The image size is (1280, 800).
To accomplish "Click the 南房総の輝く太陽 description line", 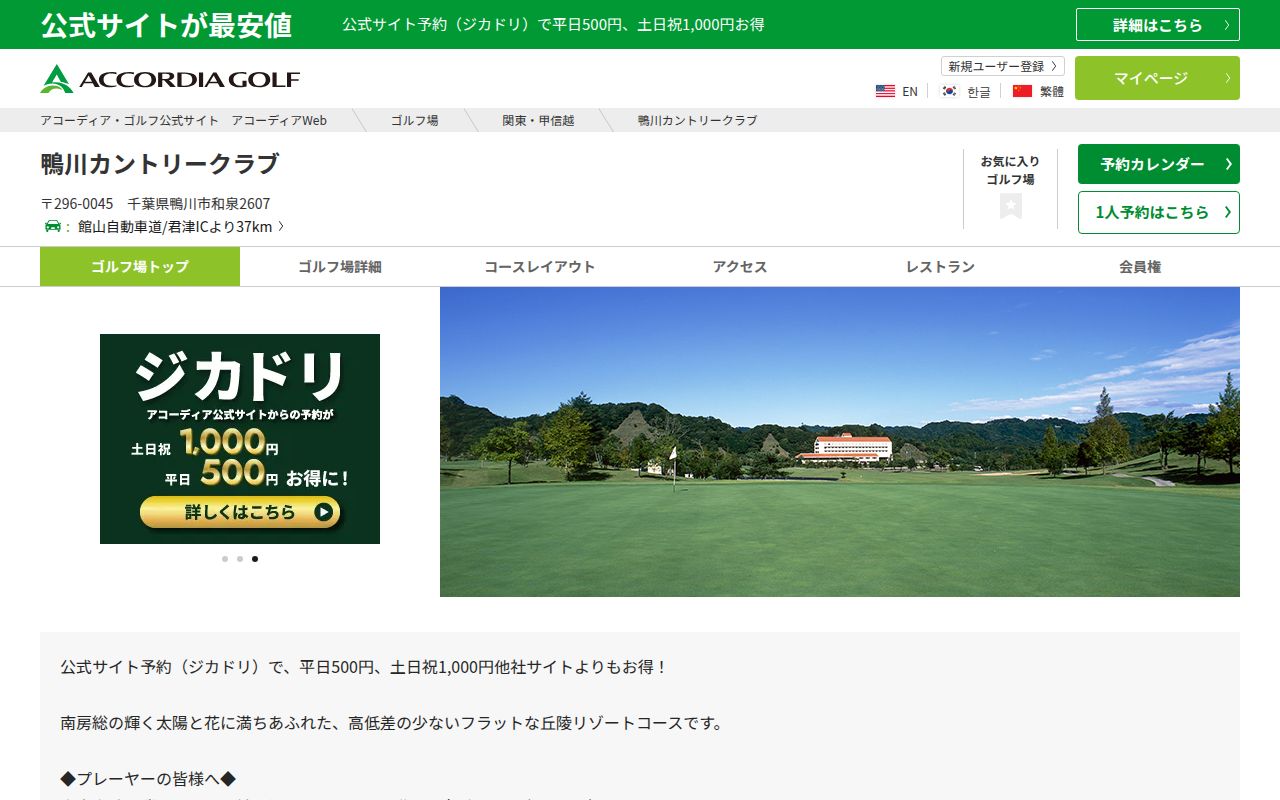I will pyautogui.click(x=392, y=722).
